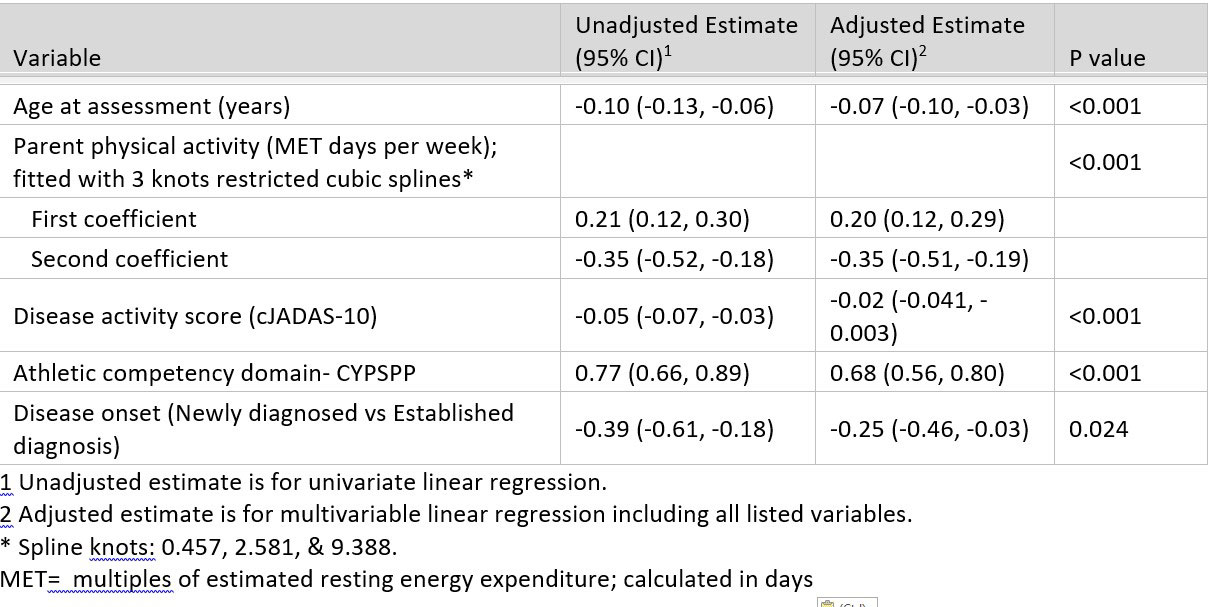The image size is (1213, 607).
Task: Click the -0.39 (-0.61, -0.18) cell
Action: 674,429
